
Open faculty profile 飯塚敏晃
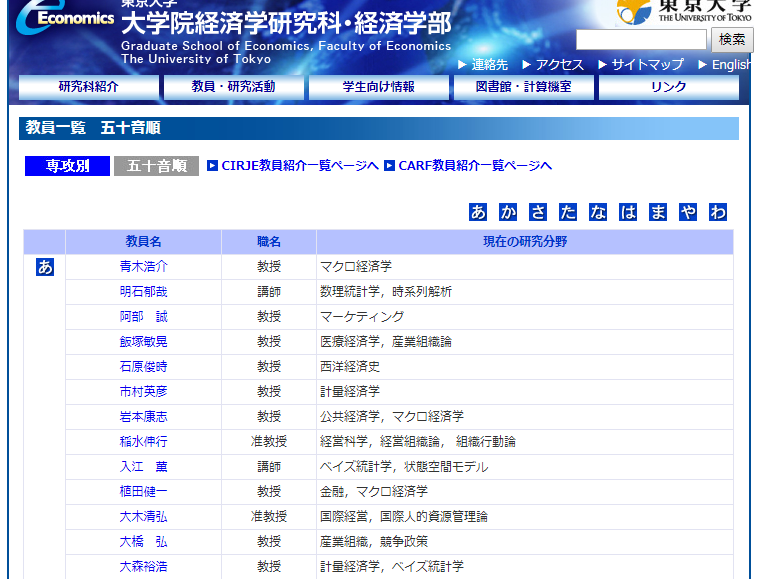point(144,342)
